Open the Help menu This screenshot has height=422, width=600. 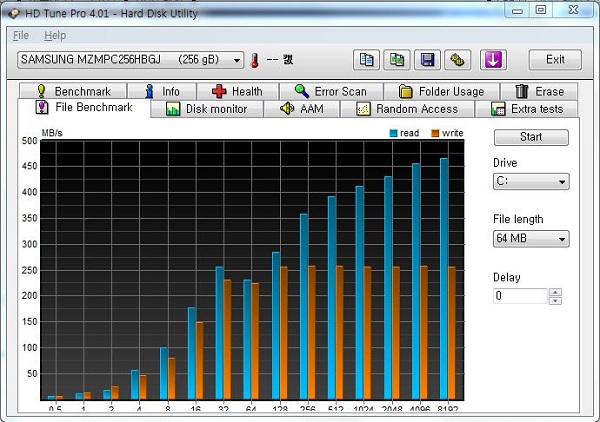(55, 36)
